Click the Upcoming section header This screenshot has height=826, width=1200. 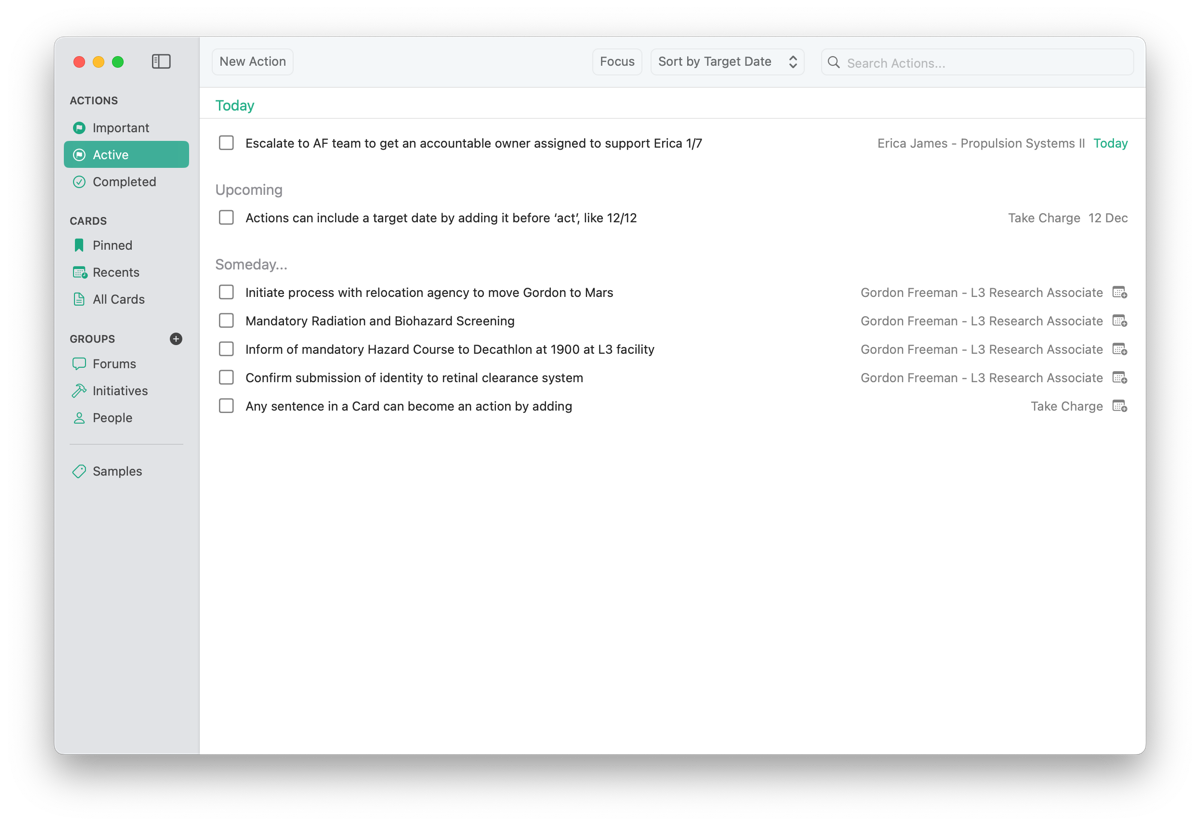tap(249, 190)
